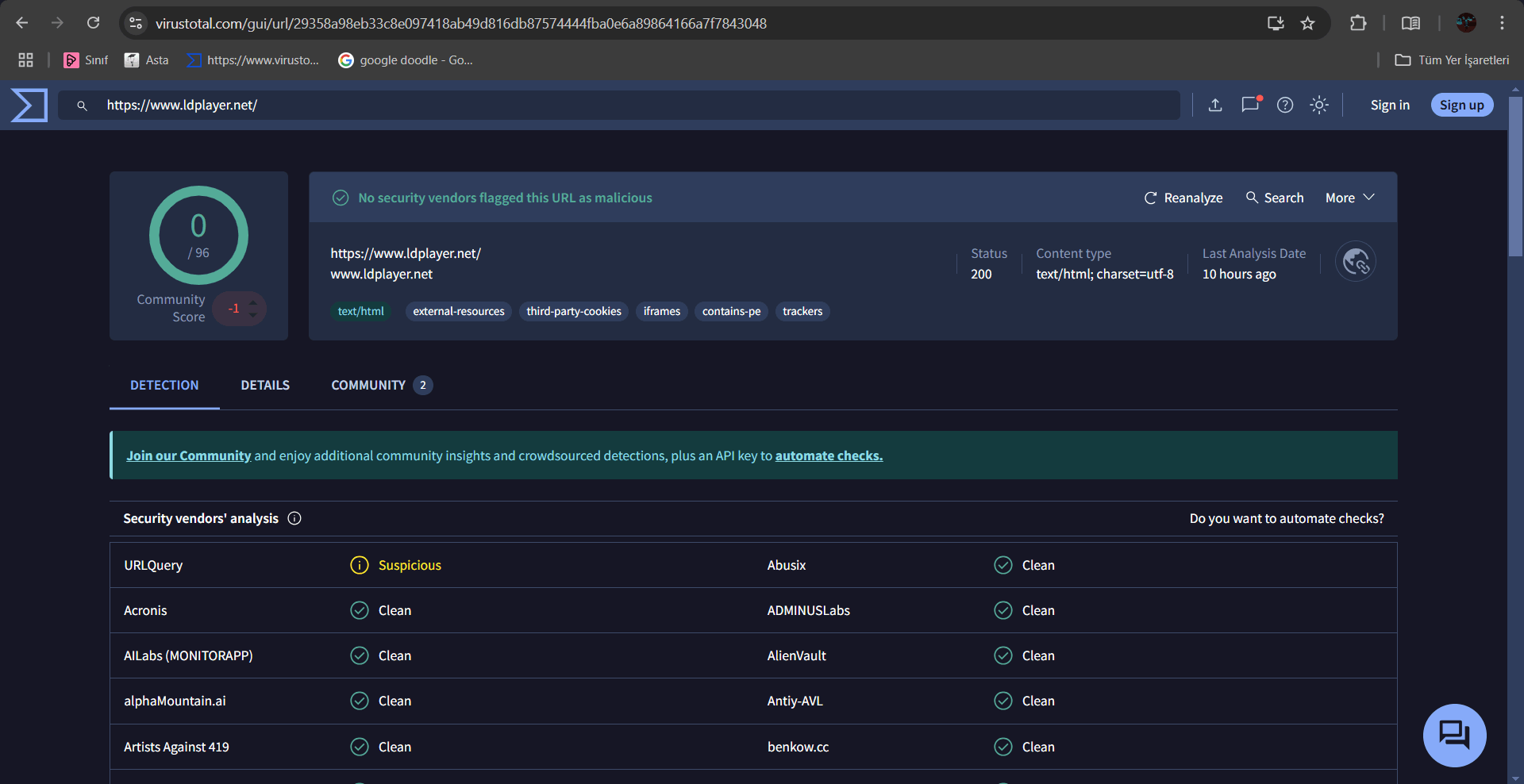The height and width of the screenshot is (784, 1524).
Task: Open the Tüm Yer İşaretleri folder
Action: point(1452,60)
